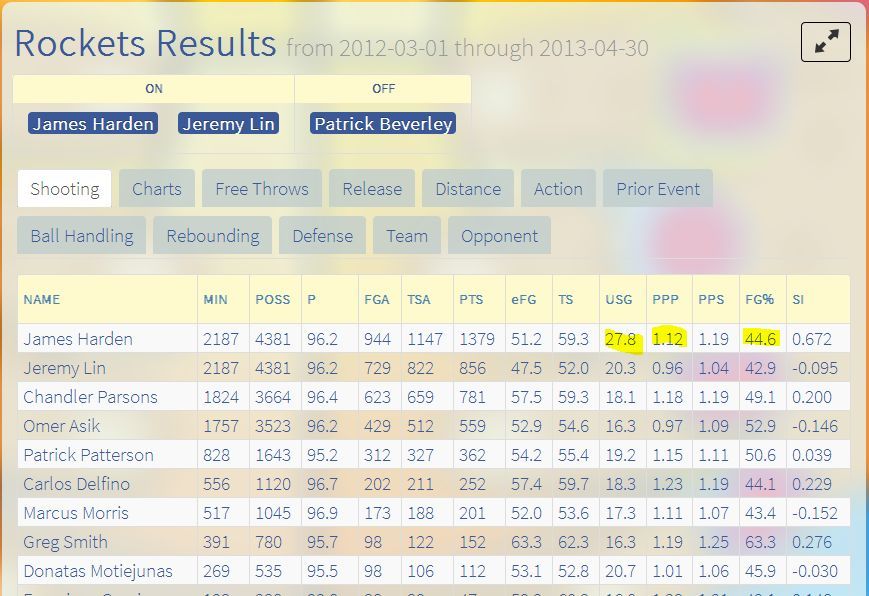Sort table by POSS column header
This screenshot has height=596, width=869.
tap(273, 299)
